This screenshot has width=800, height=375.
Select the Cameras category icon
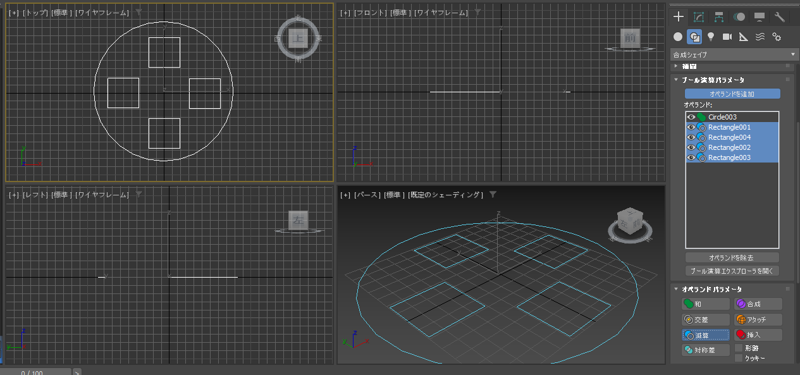727,37
